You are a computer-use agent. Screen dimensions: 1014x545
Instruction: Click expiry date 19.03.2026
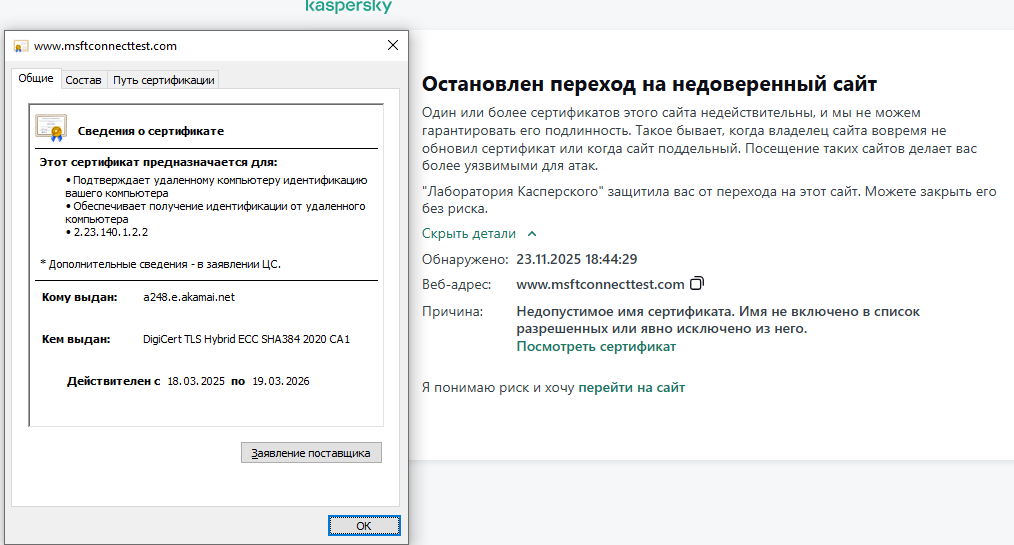tap(281, 381)
